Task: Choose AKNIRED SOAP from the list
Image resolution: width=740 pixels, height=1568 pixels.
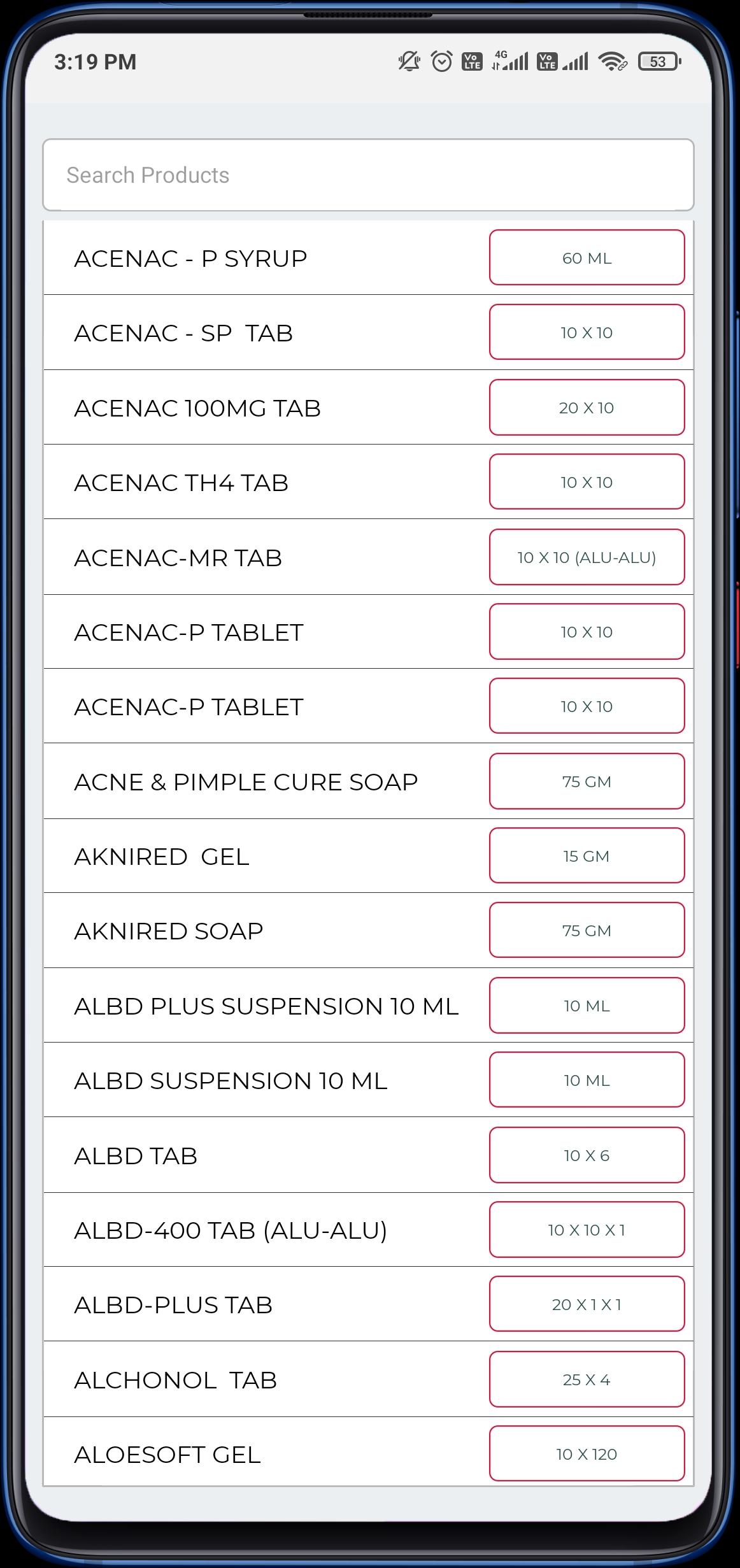Action: click(169, 931)
